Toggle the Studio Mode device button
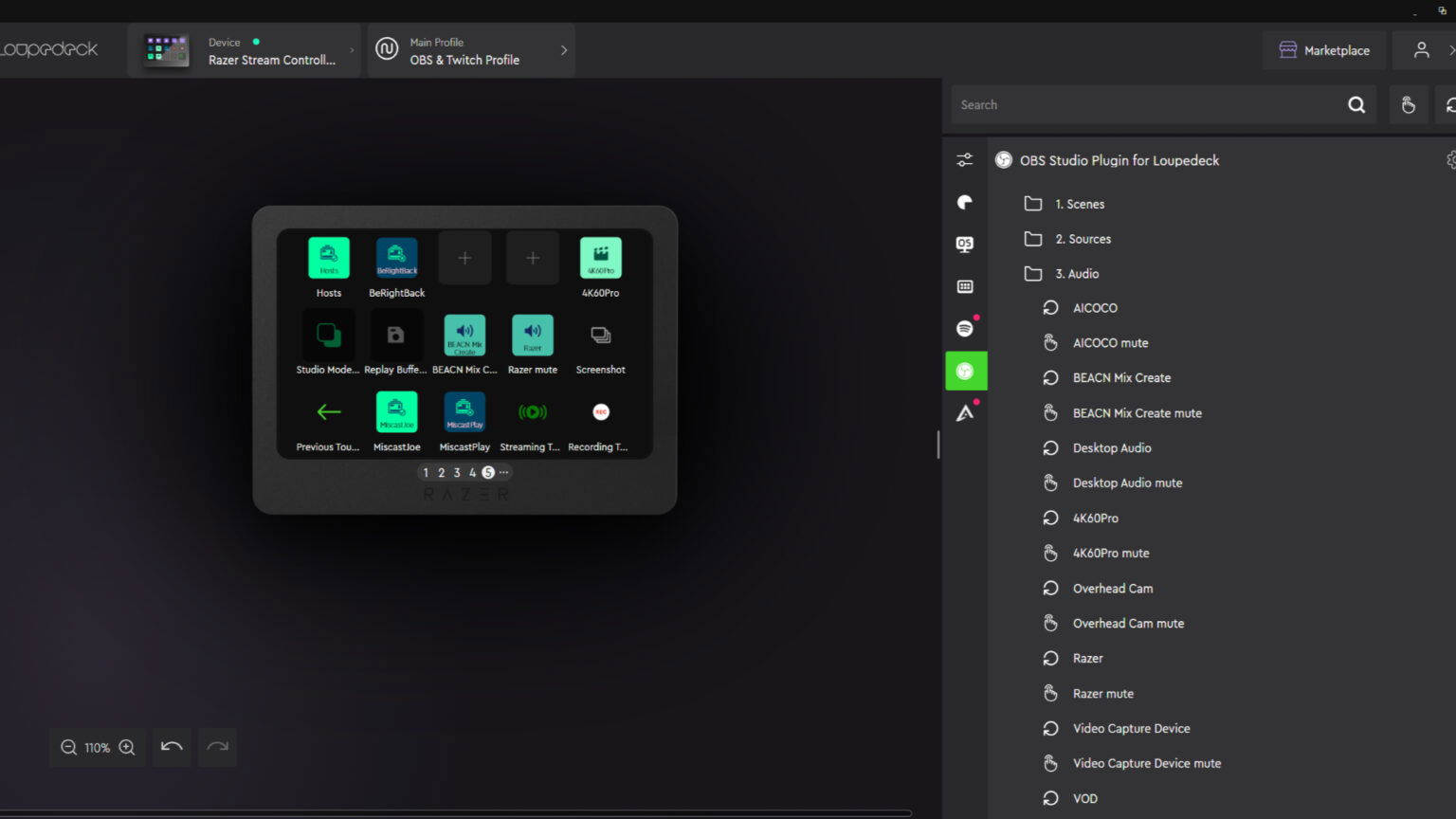 [328, 336]
